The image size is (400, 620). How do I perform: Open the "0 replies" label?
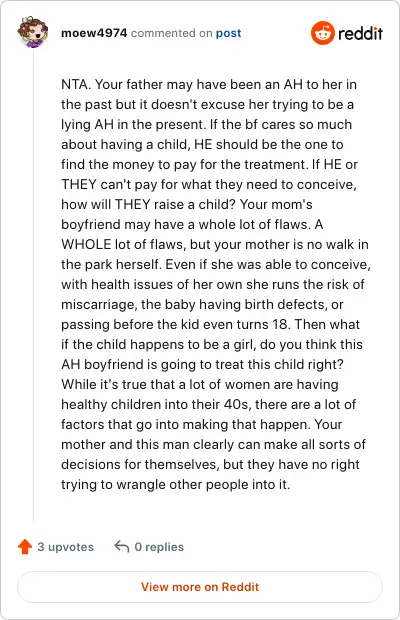pyautogui.click(x=159, y=547)
